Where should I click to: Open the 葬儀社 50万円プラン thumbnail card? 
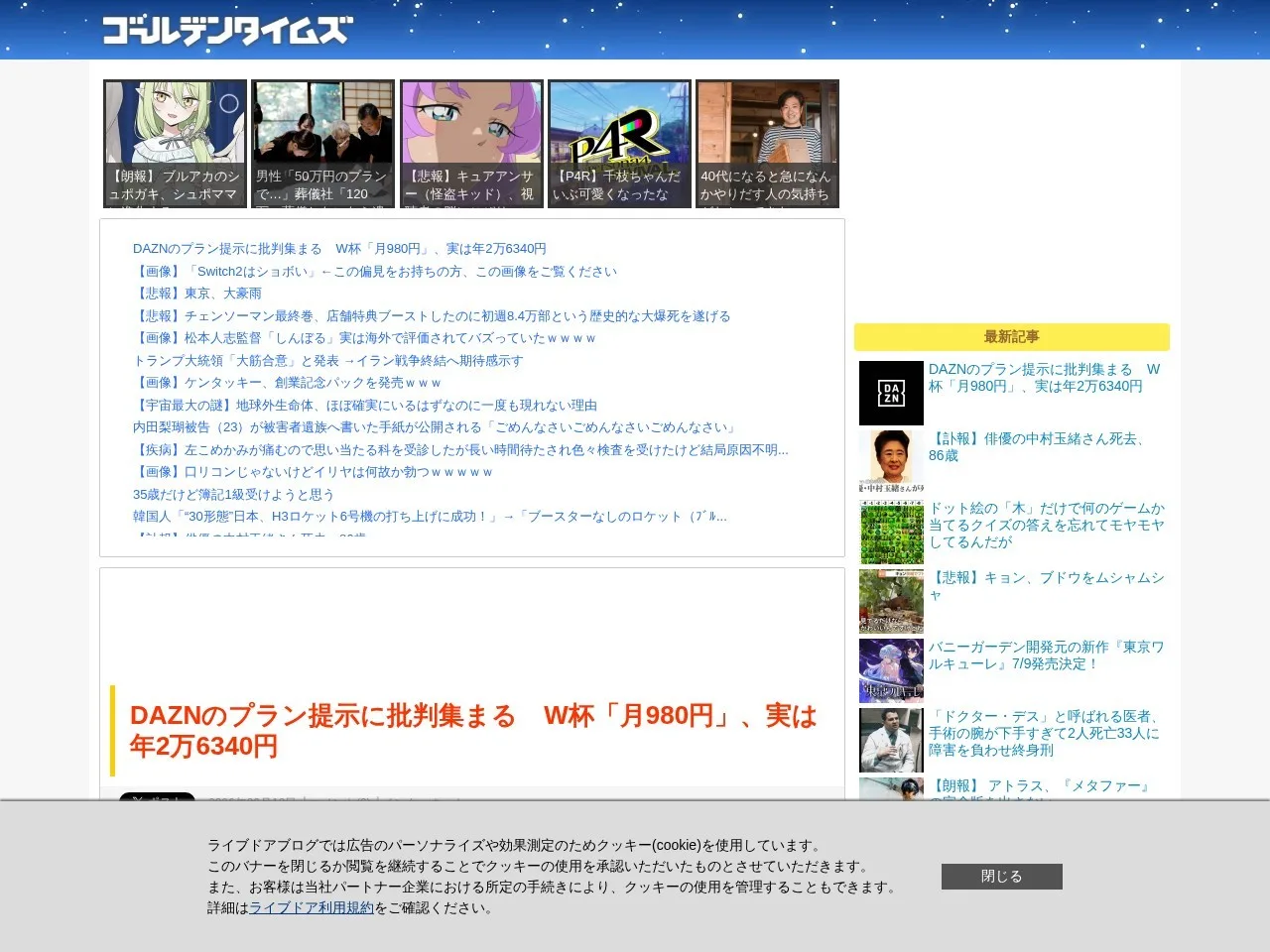point(323,144)
